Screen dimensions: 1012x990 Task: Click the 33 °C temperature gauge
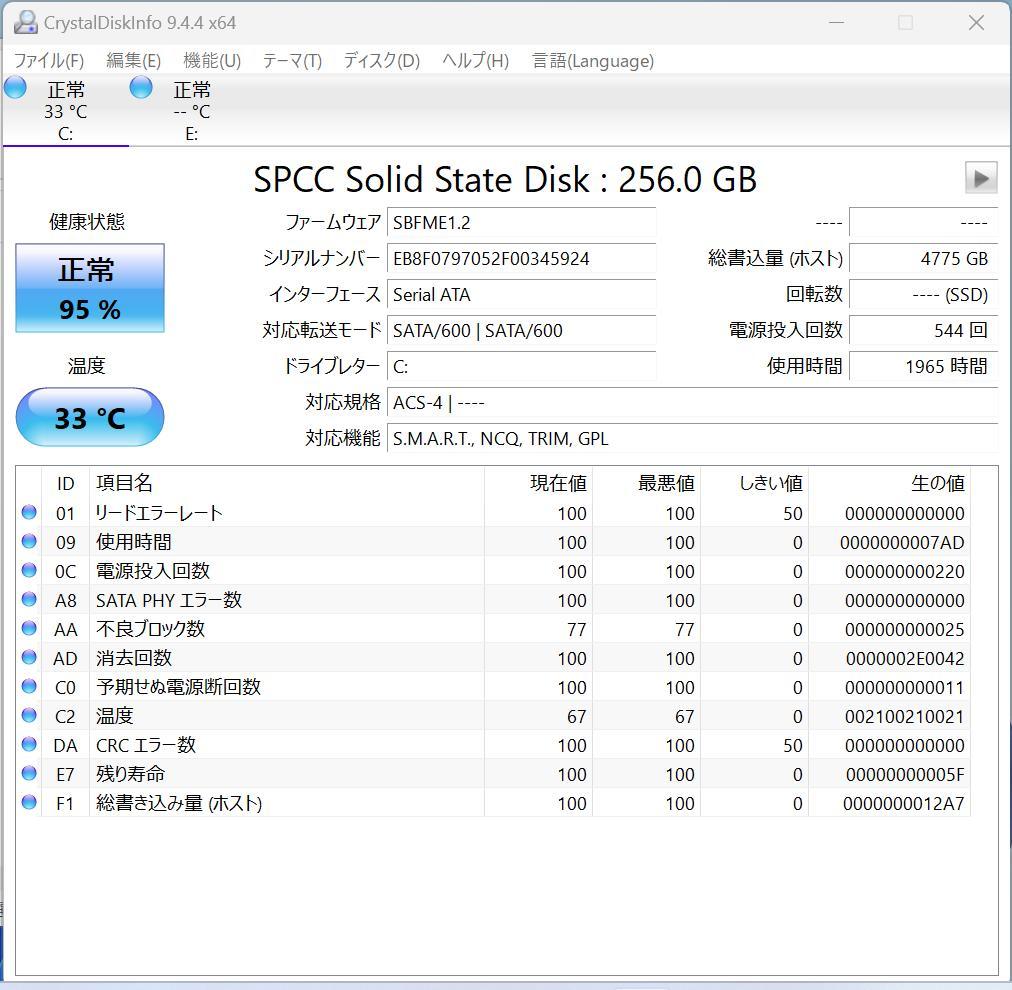89,417
